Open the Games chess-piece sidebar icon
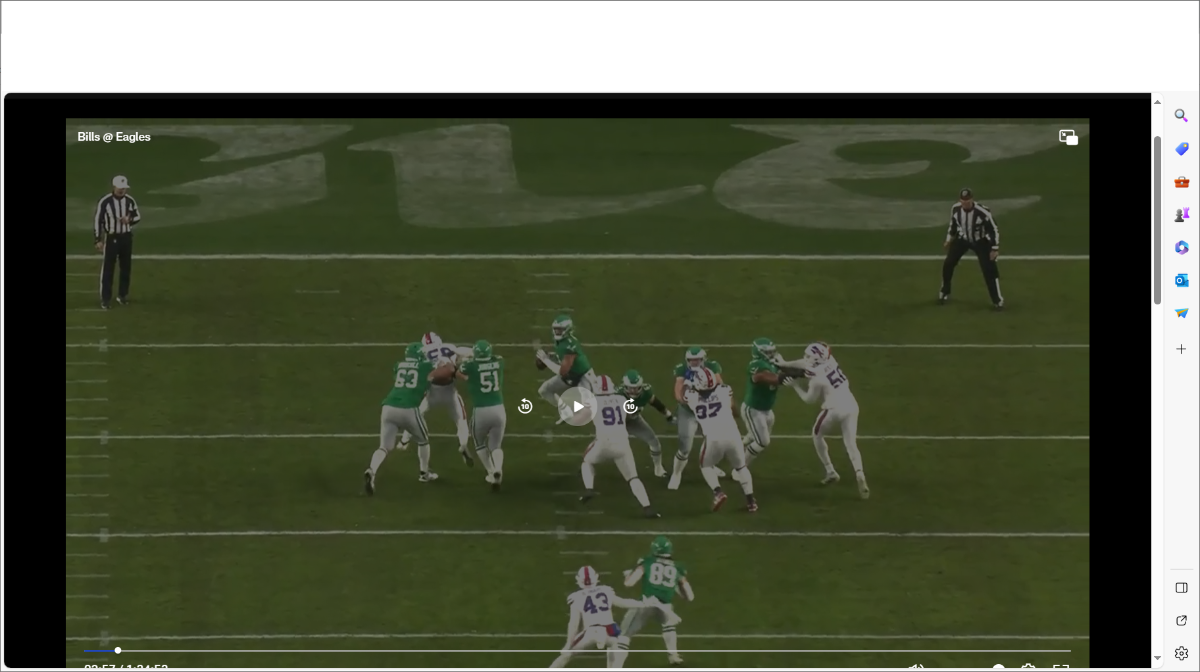Viewport: 1200px width, 672px height. tap(1181, 215)
